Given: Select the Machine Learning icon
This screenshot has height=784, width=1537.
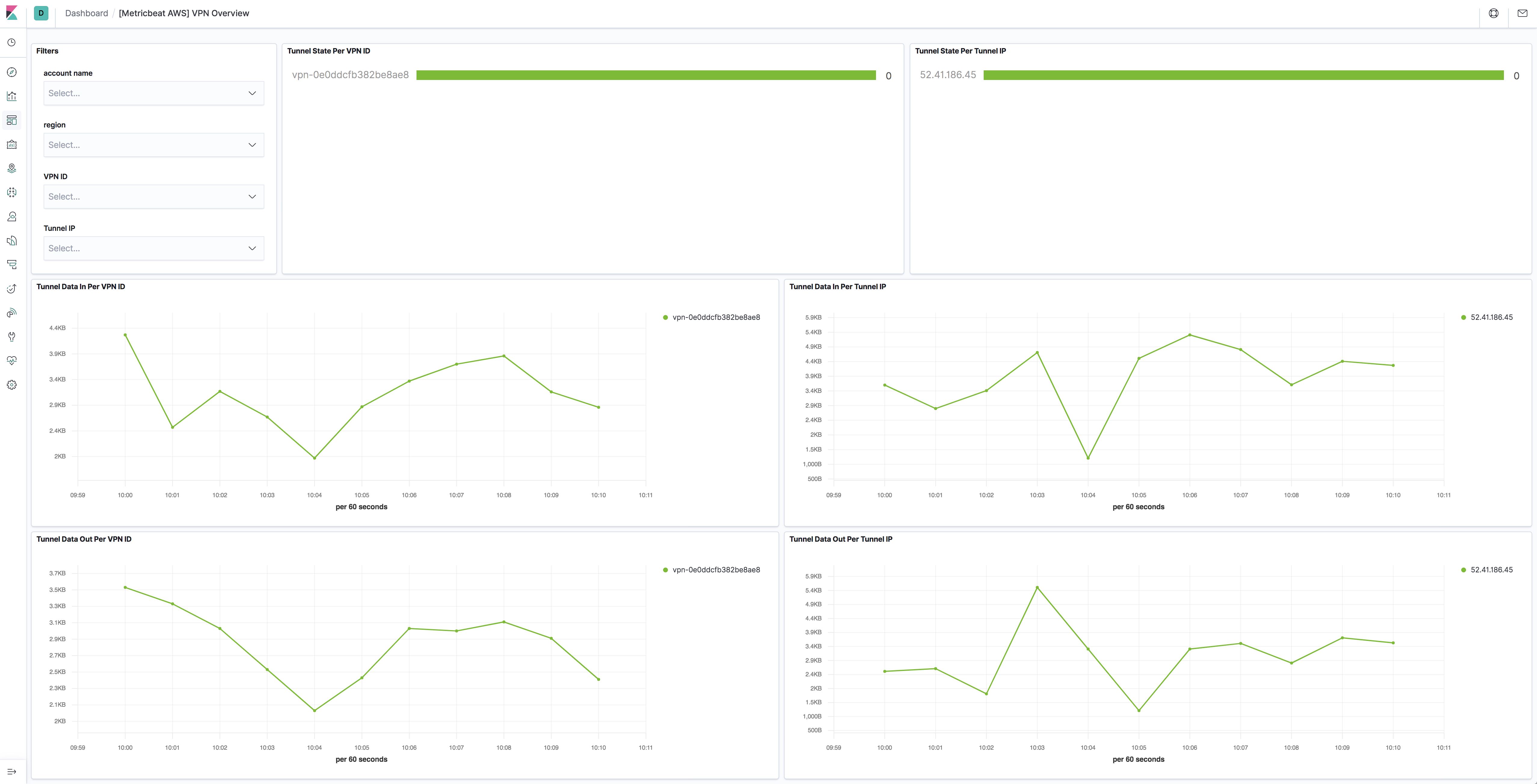Looking at the screenshot, I should pos(11,192).
